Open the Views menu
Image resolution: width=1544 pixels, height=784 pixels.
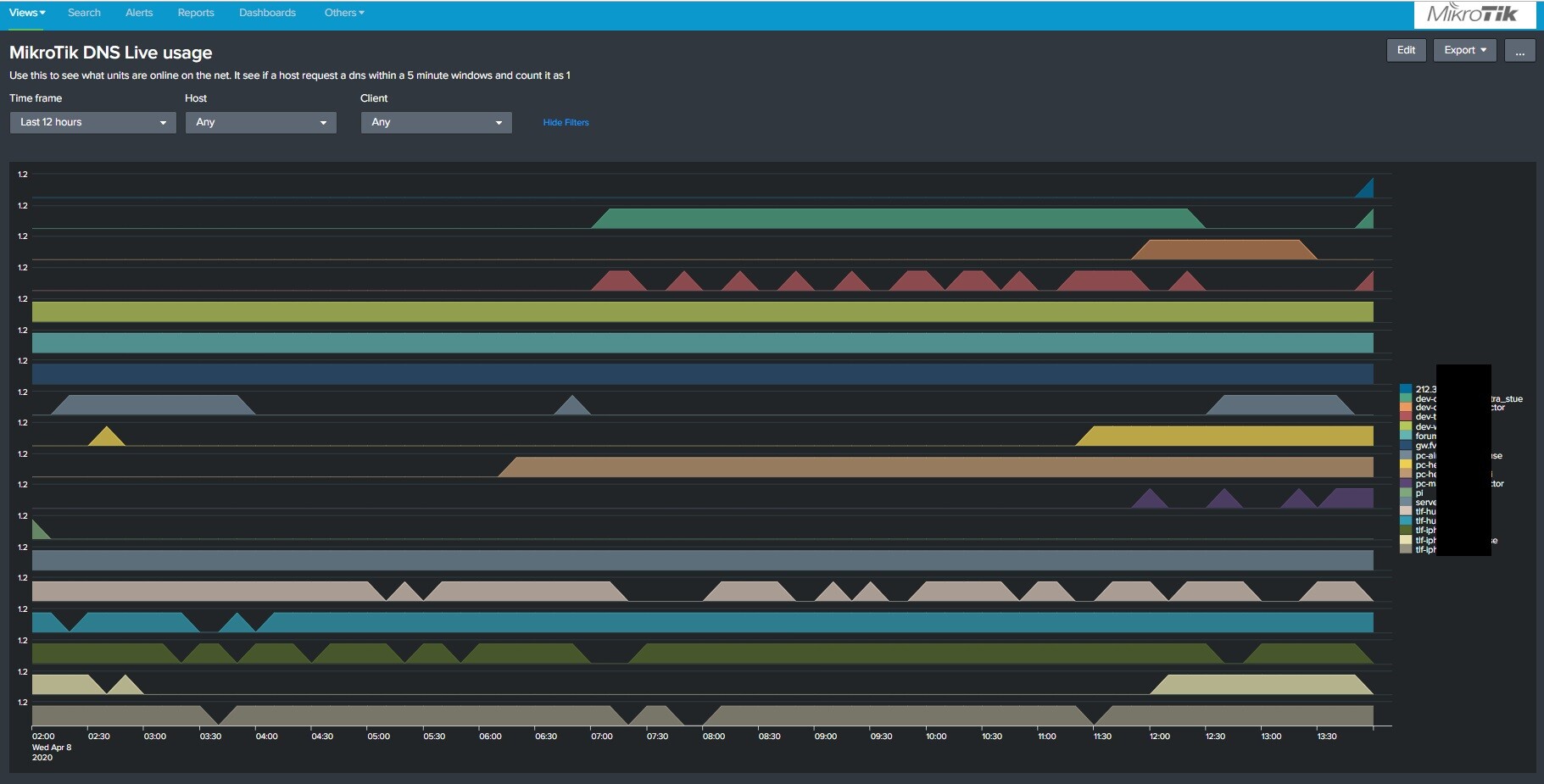click(27, 13)
